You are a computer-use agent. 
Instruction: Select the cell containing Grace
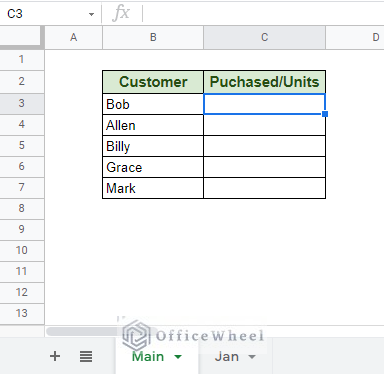click(x=153, y=167)
